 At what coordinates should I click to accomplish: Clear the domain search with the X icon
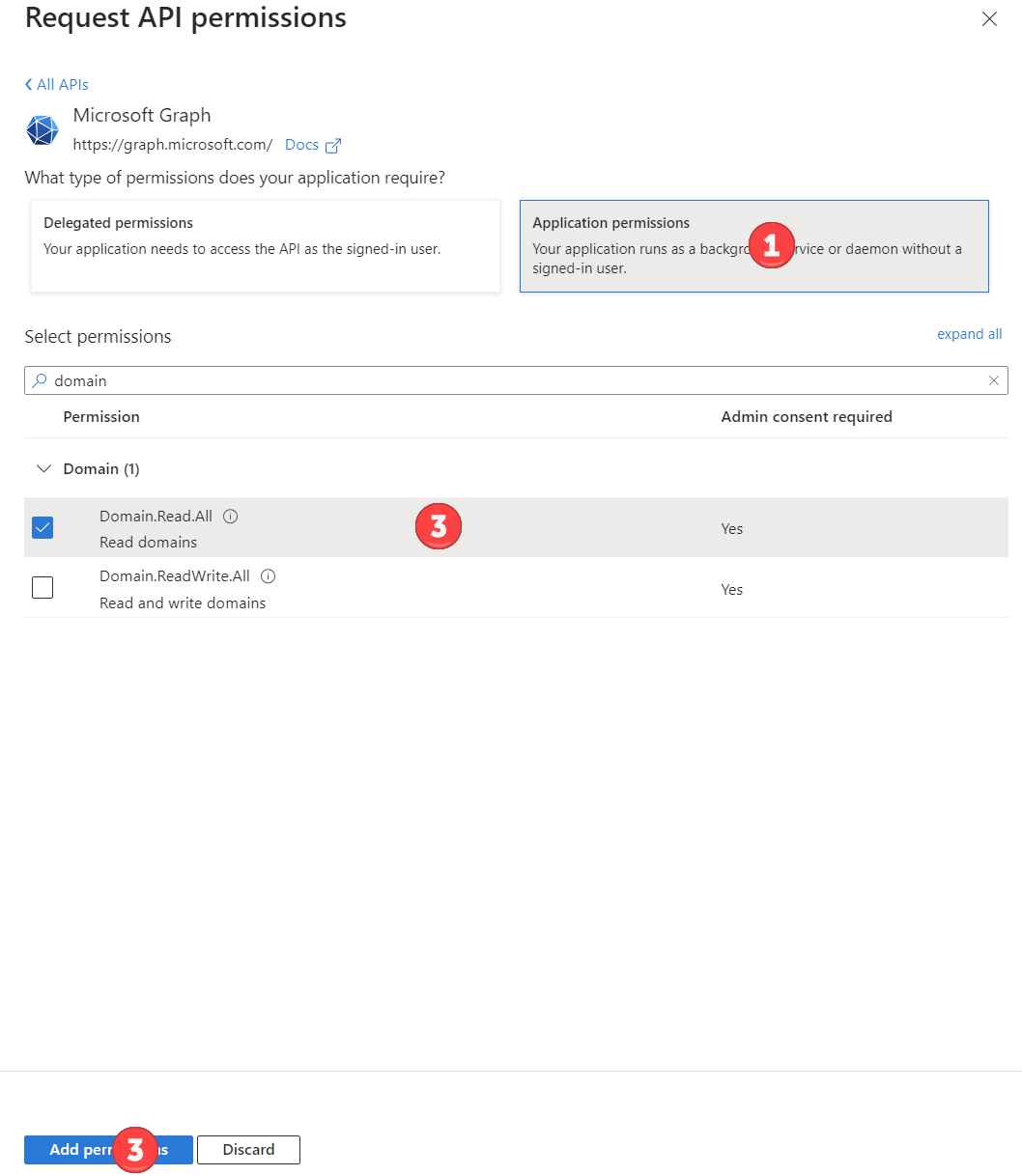pyautogui.click(x=993, y=379)
